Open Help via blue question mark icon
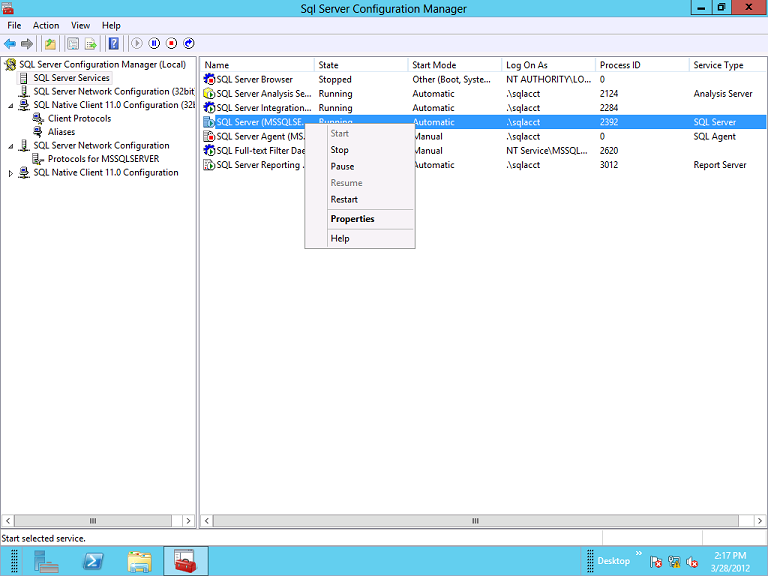Screen dimensions: 768x576 point(114,44)
